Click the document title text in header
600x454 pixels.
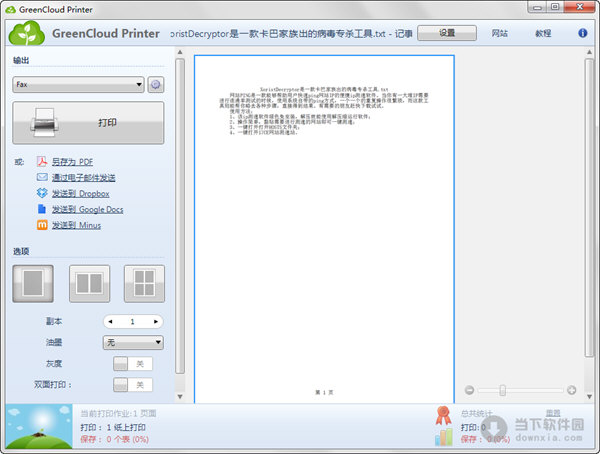click(x=292, y=34)
